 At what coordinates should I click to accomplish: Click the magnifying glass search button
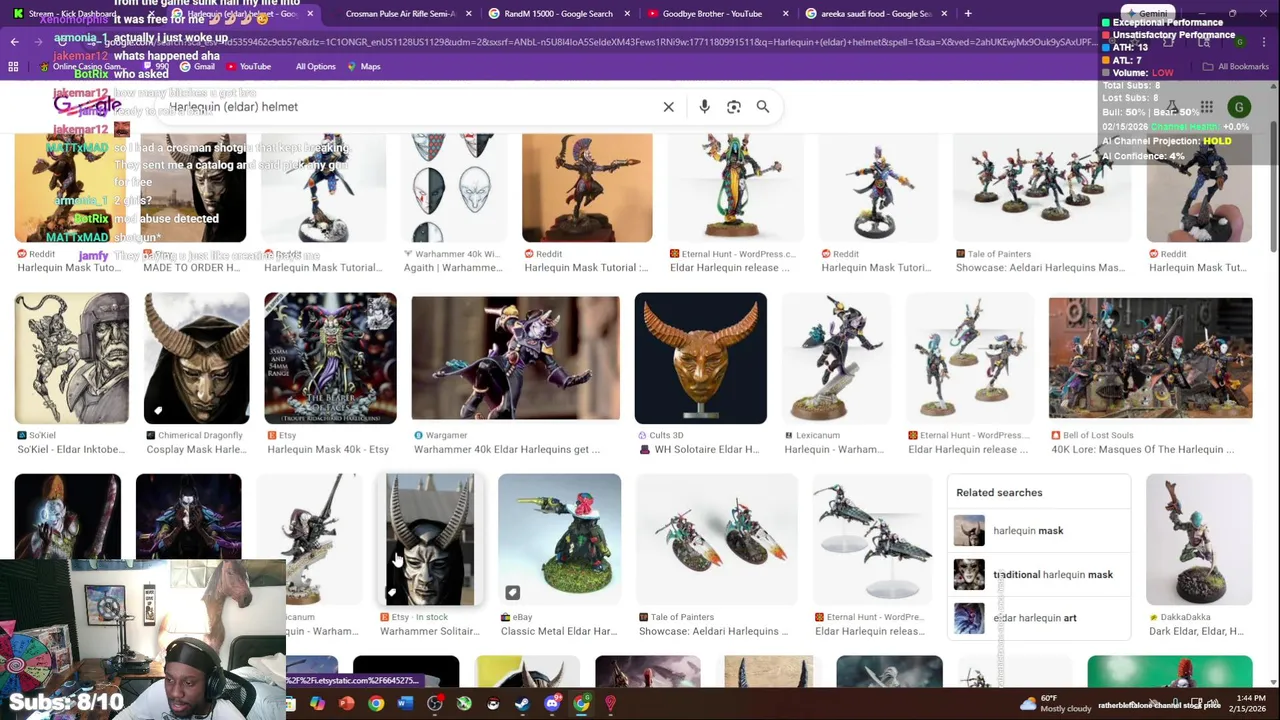click(x=763, y=107)
